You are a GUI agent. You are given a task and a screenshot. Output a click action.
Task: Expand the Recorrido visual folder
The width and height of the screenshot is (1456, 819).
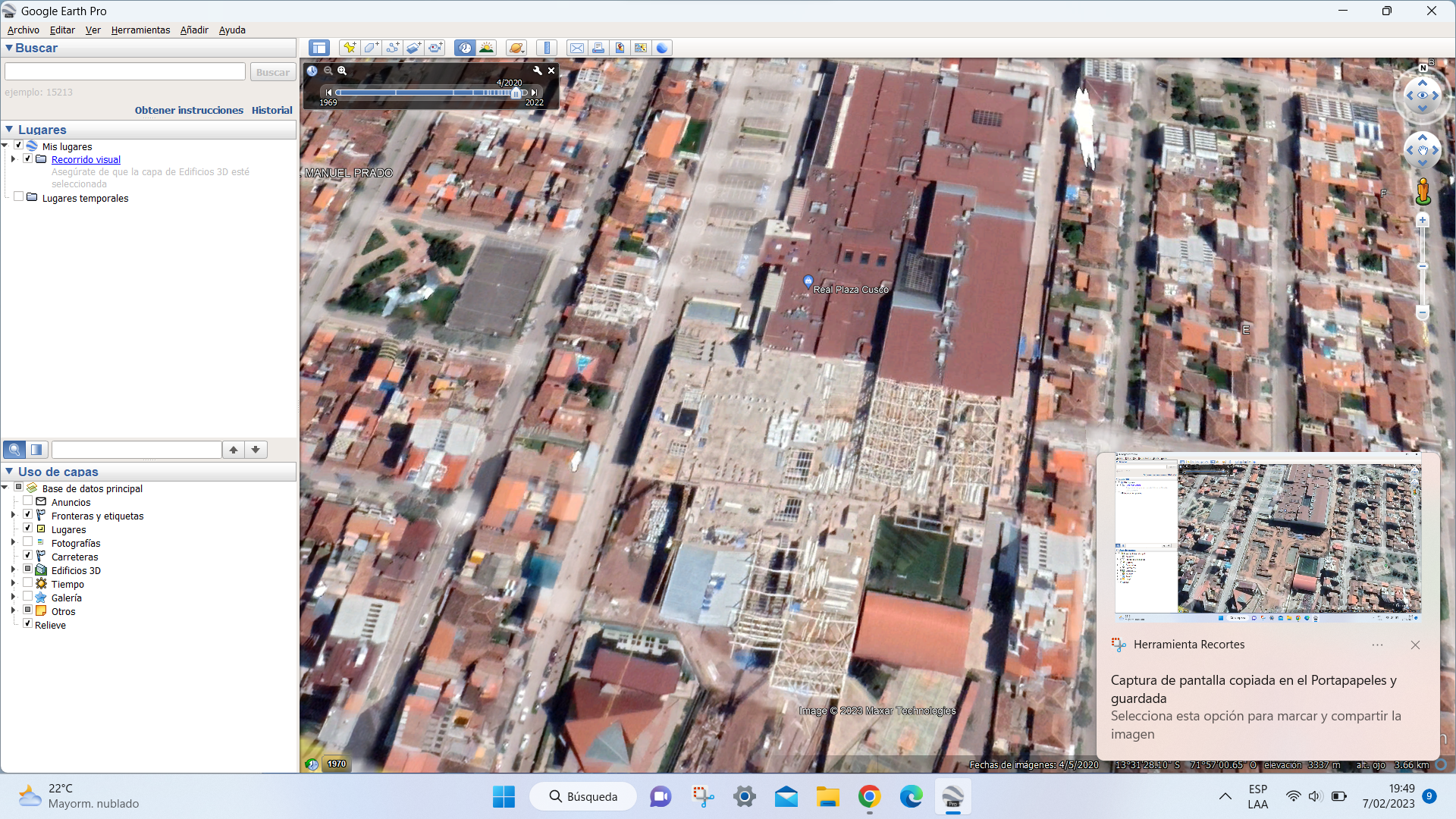tap(13, 159)
